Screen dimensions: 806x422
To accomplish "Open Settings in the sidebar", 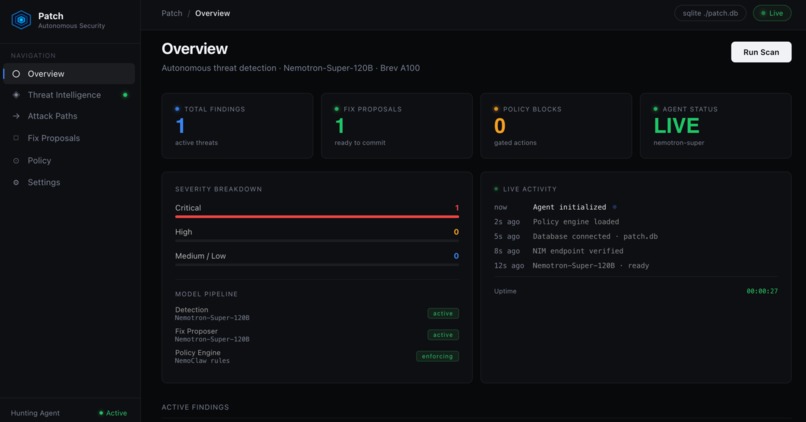I will (69, 182).
